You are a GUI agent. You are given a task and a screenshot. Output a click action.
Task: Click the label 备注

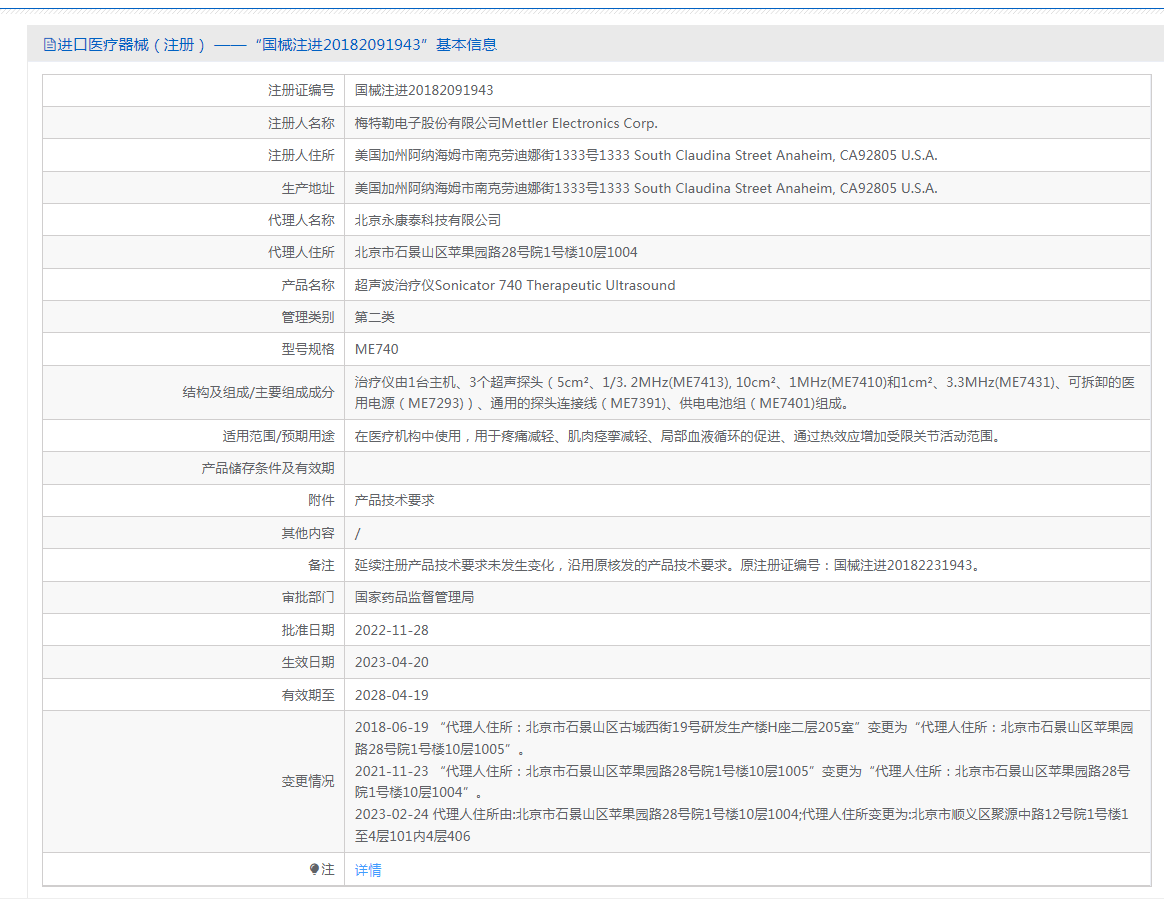(321, 565)
